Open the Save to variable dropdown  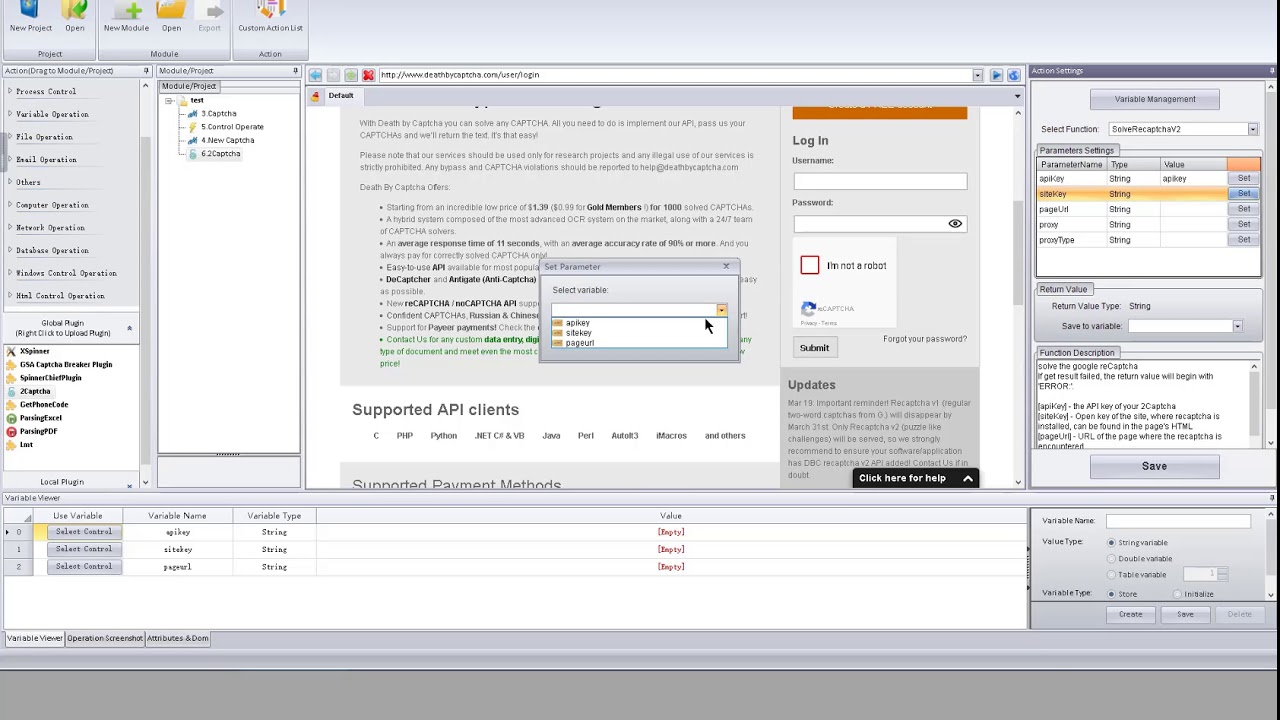coord(1237,326)
